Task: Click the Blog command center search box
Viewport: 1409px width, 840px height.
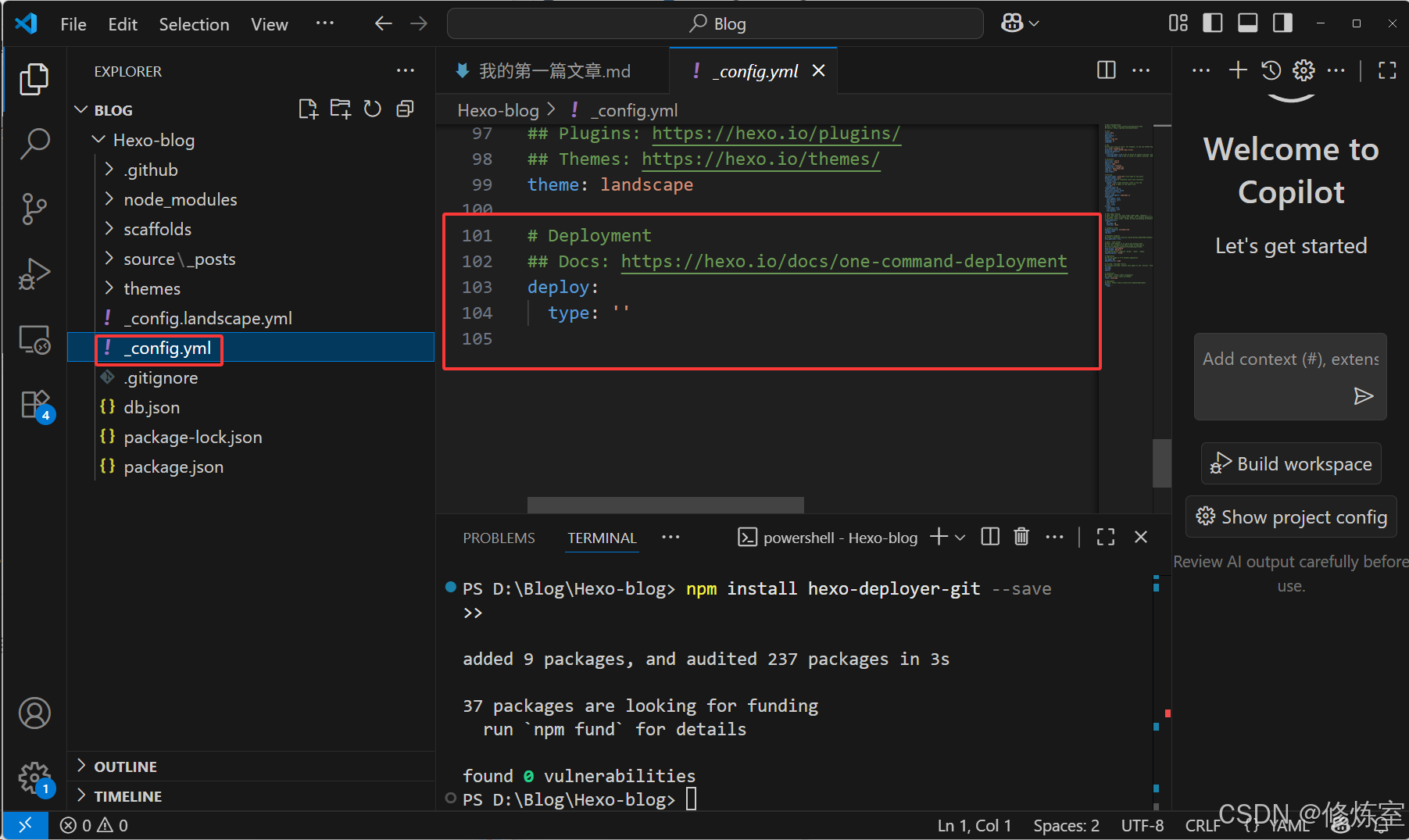Action: [715, 23]
